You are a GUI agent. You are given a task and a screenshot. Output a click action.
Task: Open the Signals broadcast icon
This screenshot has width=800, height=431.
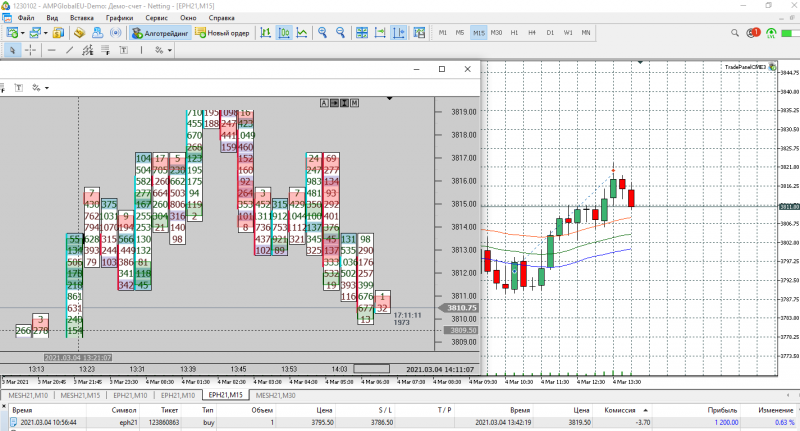(116, 33)
